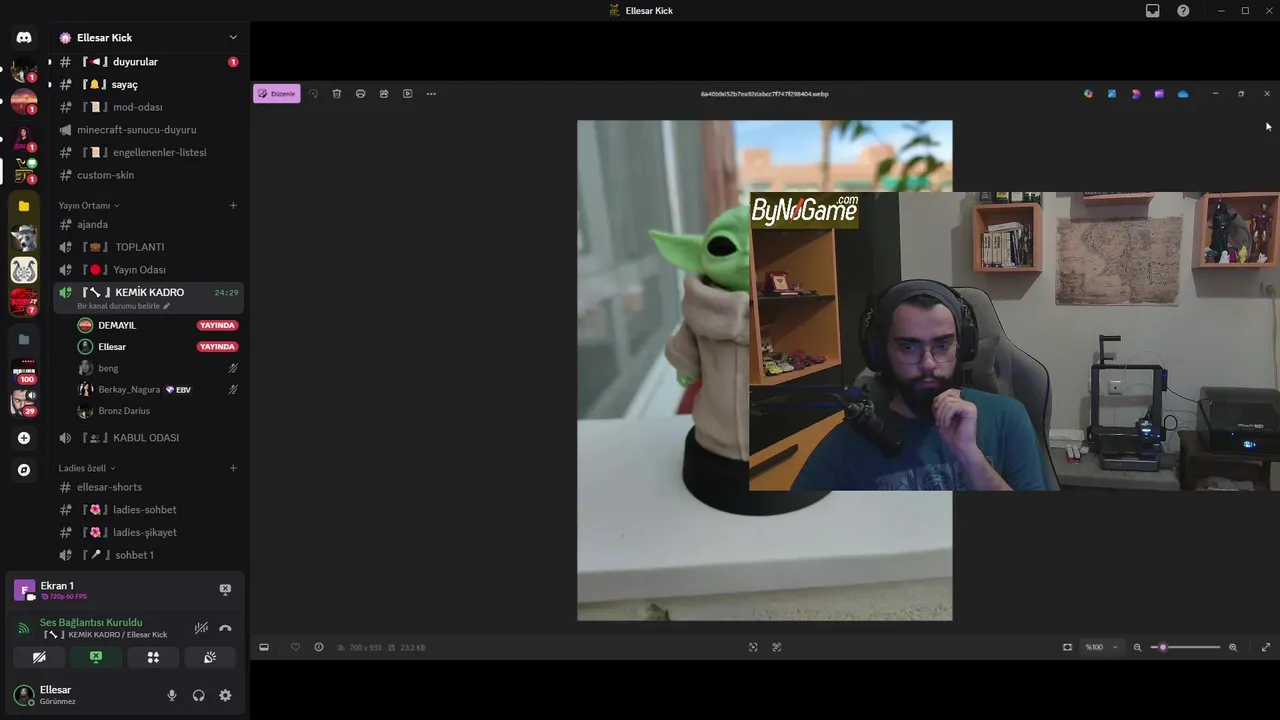Open Discord user settings gear

coord(225,695)
